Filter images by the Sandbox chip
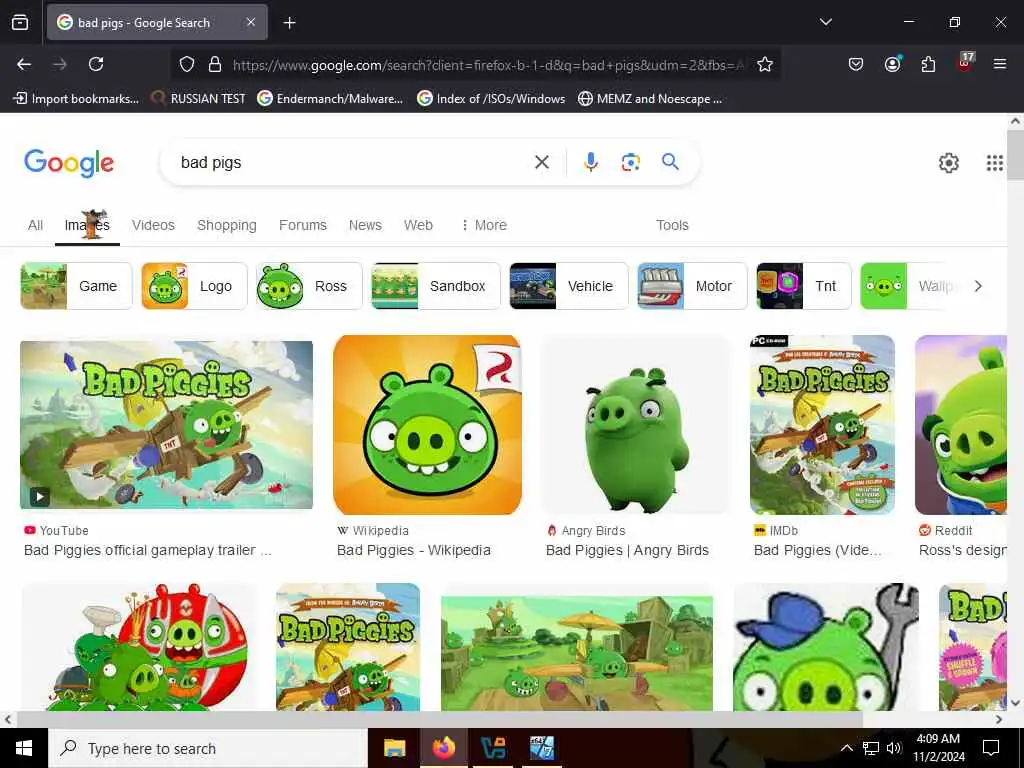The width and height of the screenshot is (1024, 768). coord(436,286)
